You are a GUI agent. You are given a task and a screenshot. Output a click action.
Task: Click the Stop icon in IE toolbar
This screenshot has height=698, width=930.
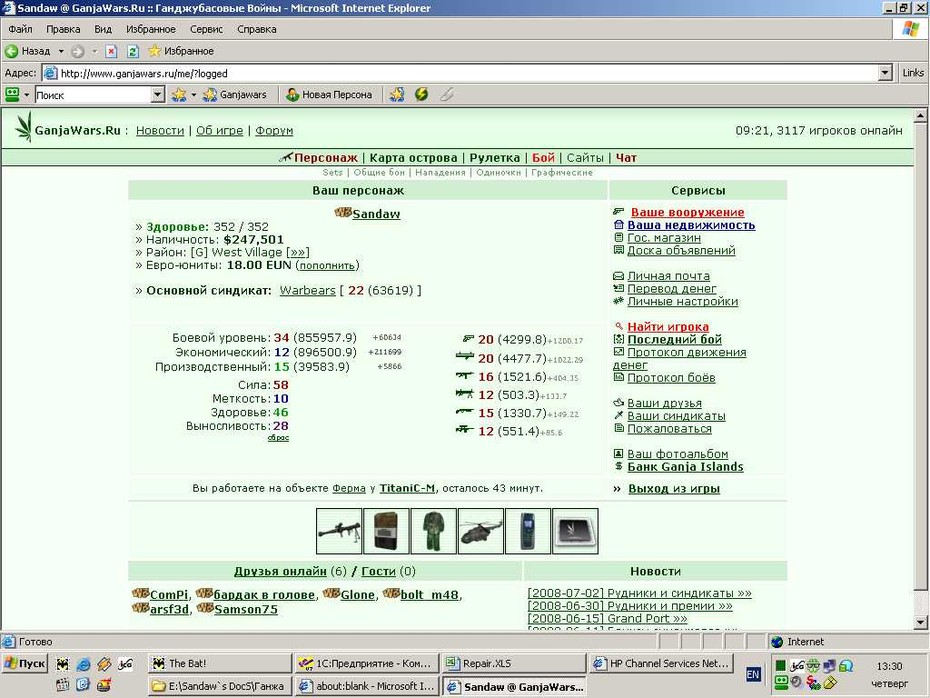click(111, 51)
